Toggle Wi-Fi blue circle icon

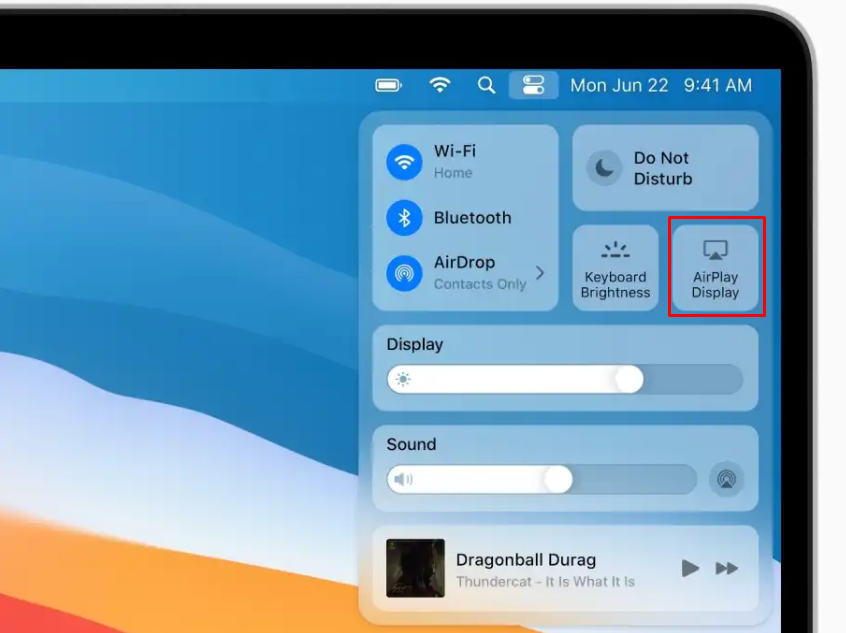[x=404, y=162]
